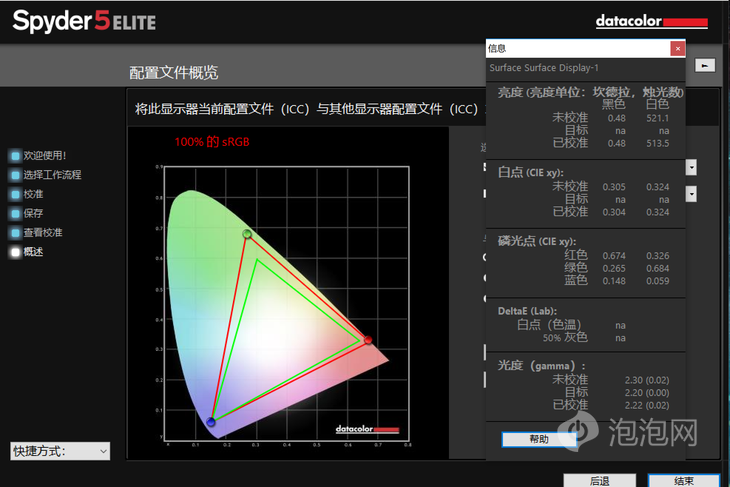Click the green primary y value 0.684
The image size is (730, 487).
[x=657, y=269]
